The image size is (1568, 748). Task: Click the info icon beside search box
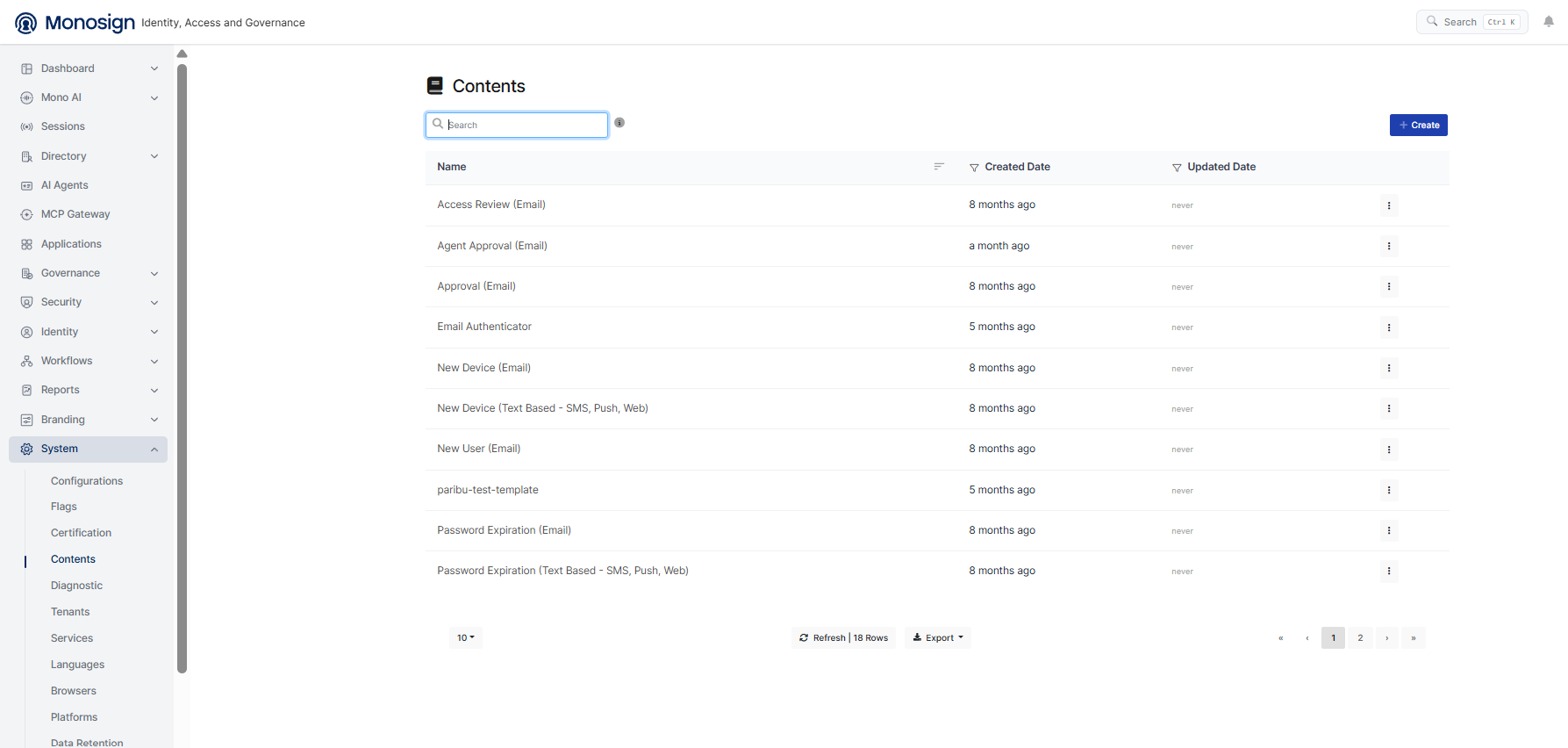pyautogui.click(x=619, y=123)
